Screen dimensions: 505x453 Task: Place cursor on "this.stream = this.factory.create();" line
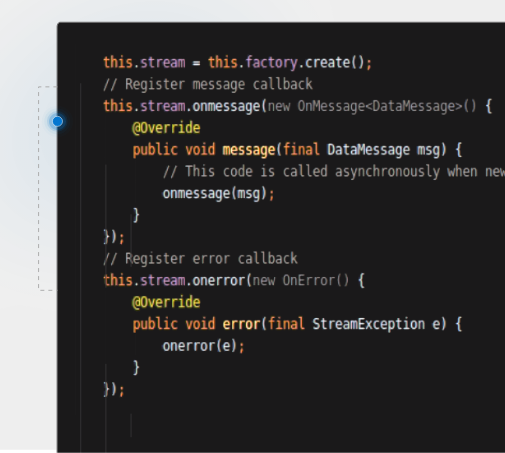237,63
